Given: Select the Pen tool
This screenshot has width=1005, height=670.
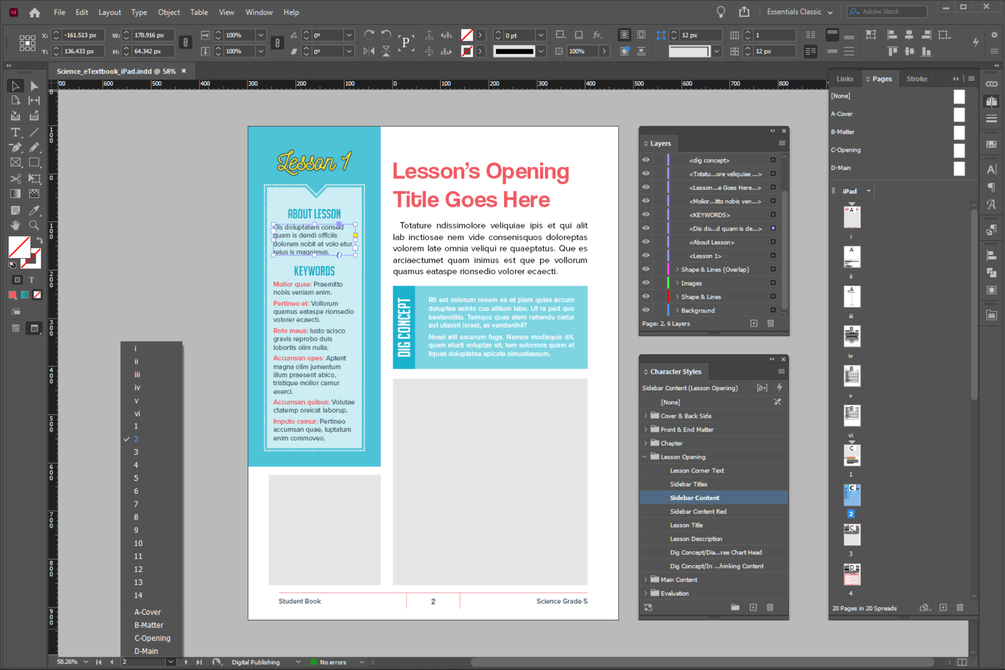Looking at the screenshot, I should click(15, 147).
